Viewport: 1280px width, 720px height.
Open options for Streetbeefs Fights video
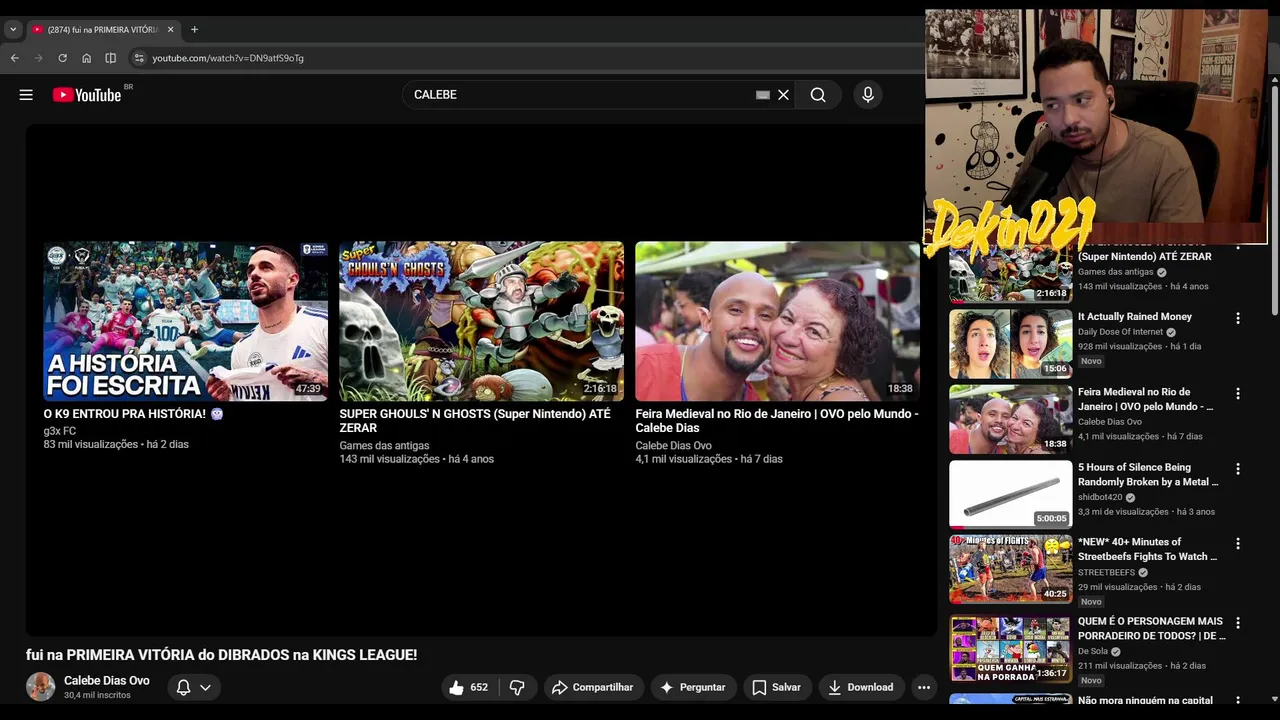1238,543
